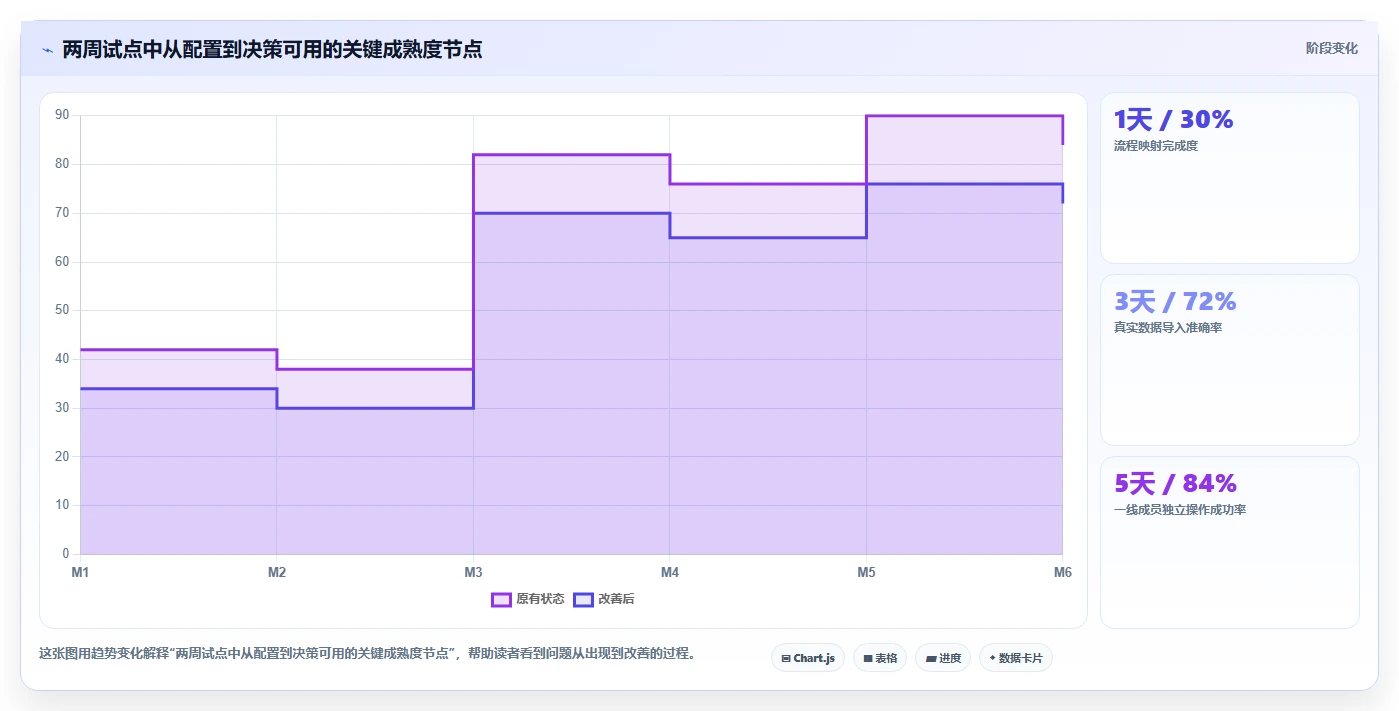The image size is (1399, 711).
Task: Click the 一线成员独立操作成功率 caption
Action: coord(1180,510)
